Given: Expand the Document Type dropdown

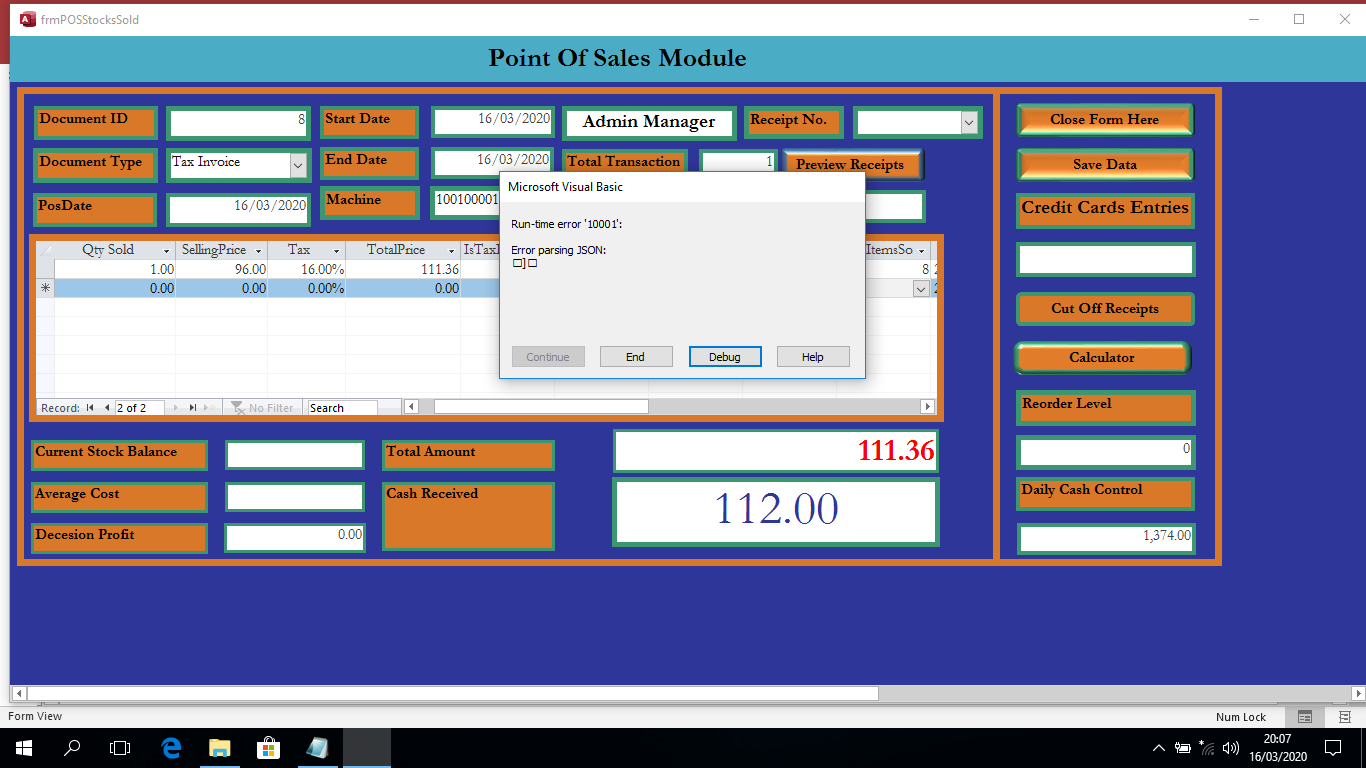Looking at the screenshot, I should [x=298, y=164].
